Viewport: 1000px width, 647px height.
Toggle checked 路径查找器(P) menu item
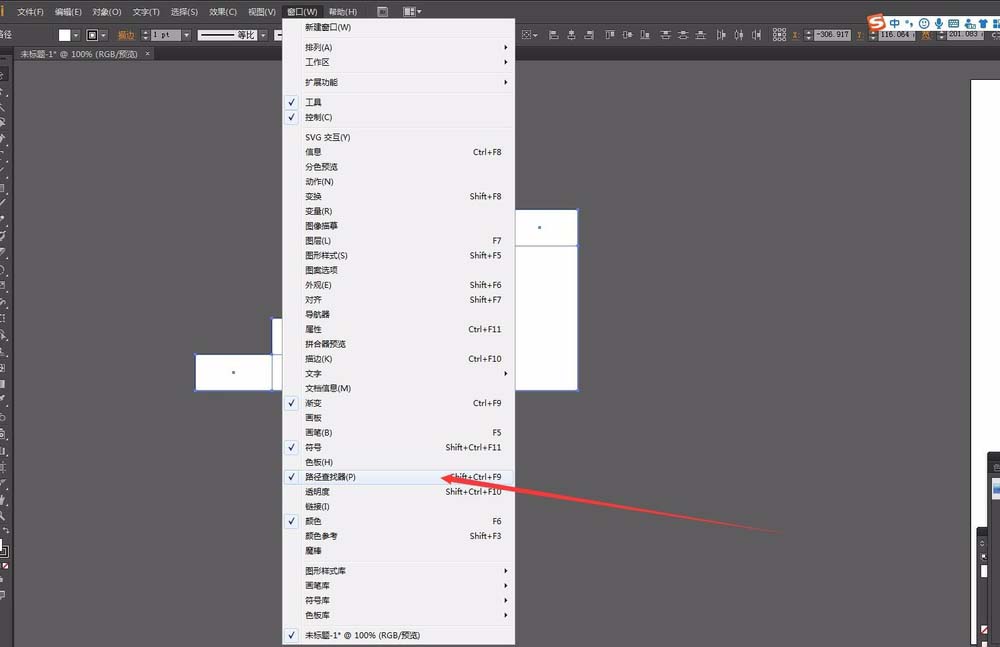point(399,477)
